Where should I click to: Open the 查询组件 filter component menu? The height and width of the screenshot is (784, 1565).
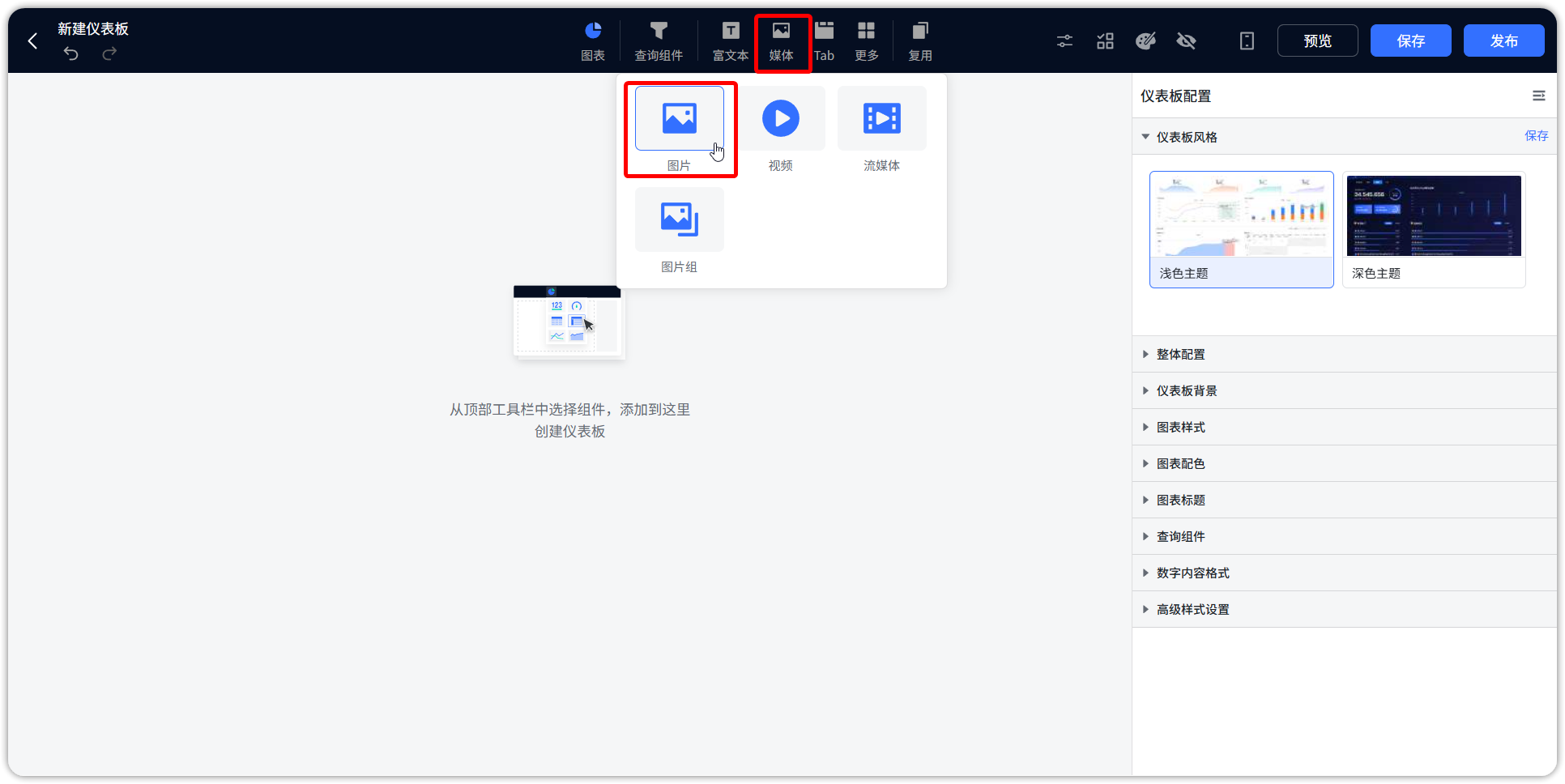659,41
